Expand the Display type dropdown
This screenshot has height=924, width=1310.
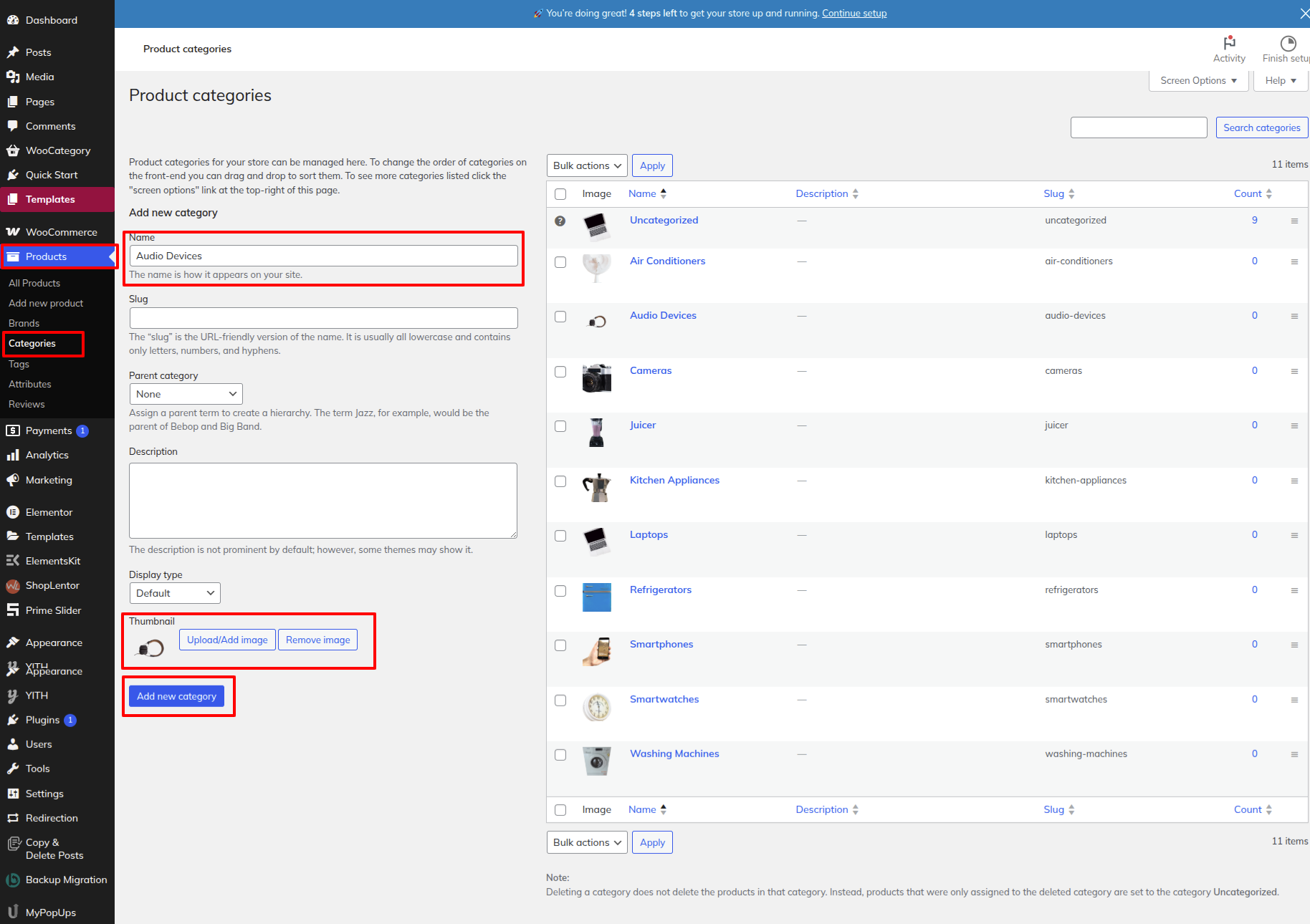point(175,593)
